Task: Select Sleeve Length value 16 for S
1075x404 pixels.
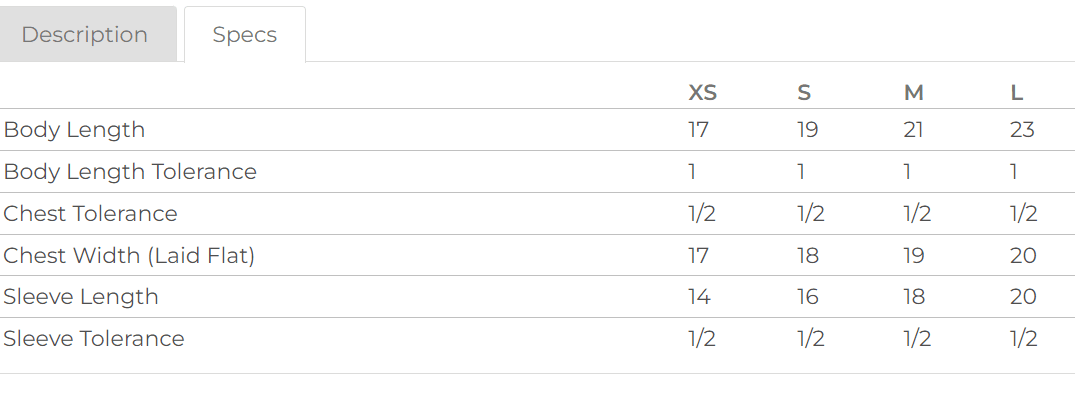Action: [808, 297]
